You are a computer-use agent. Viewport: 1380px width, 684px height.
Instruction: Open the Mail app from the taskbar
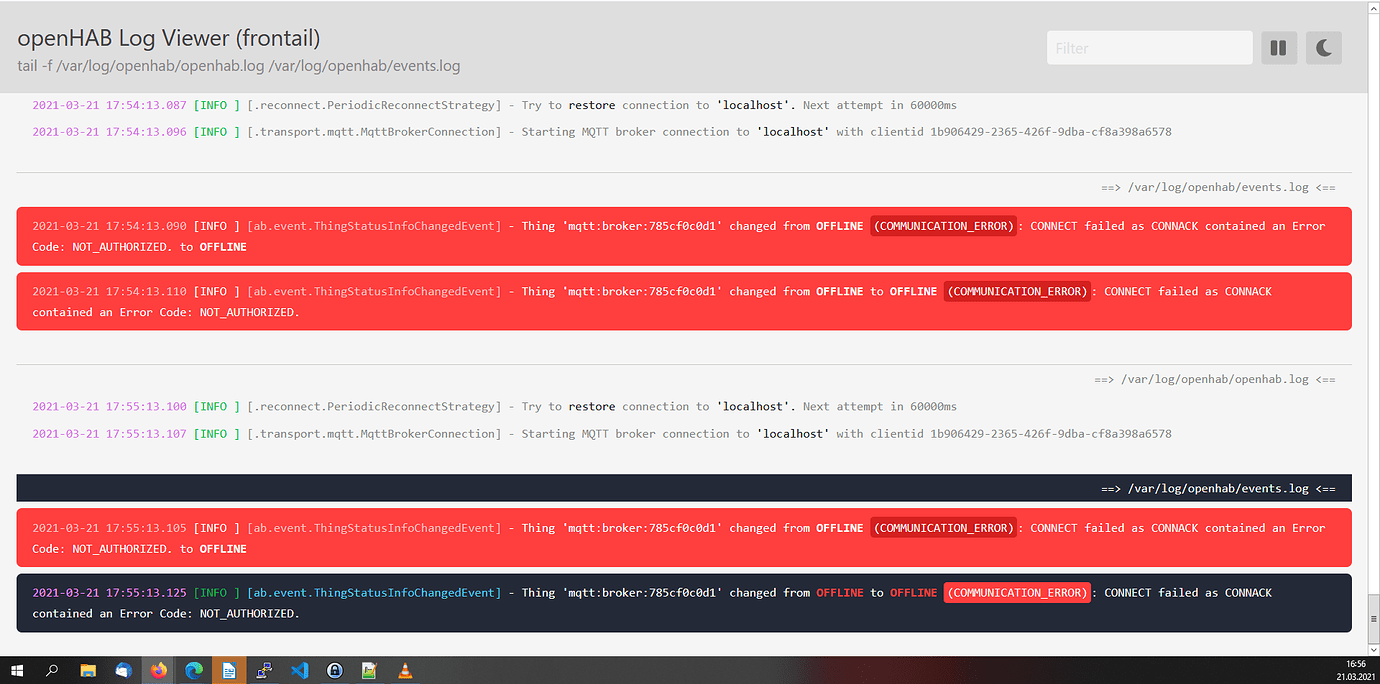(123, 670)
